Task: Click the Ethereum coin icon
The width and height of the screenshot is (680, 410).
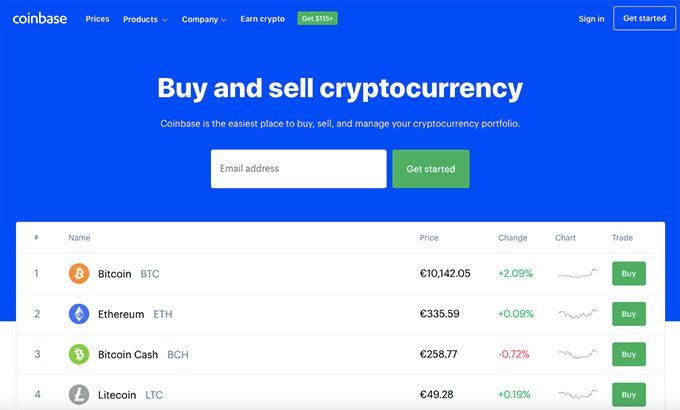Action: (79, 314)
